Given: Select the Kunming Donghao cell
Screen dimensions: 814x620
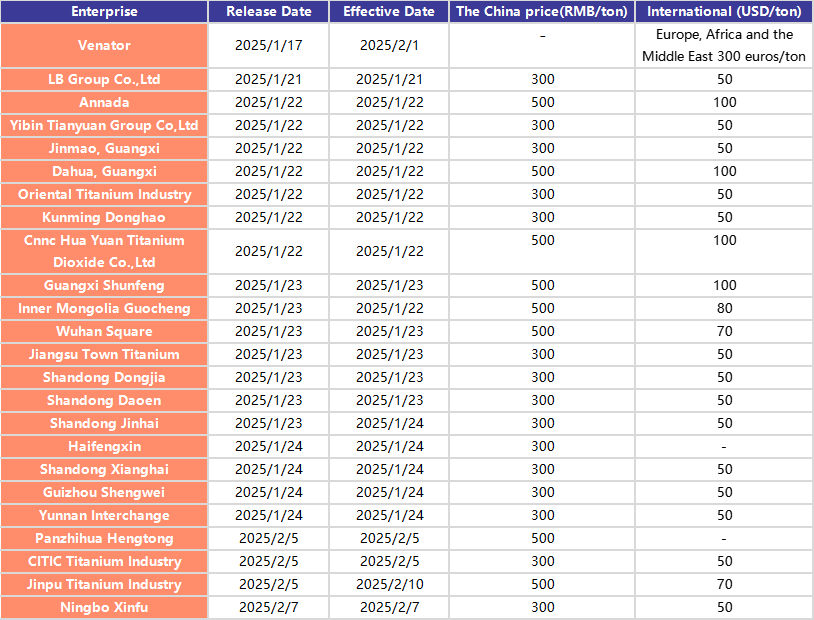Looking at the screenshot, I should pos(104,217).
